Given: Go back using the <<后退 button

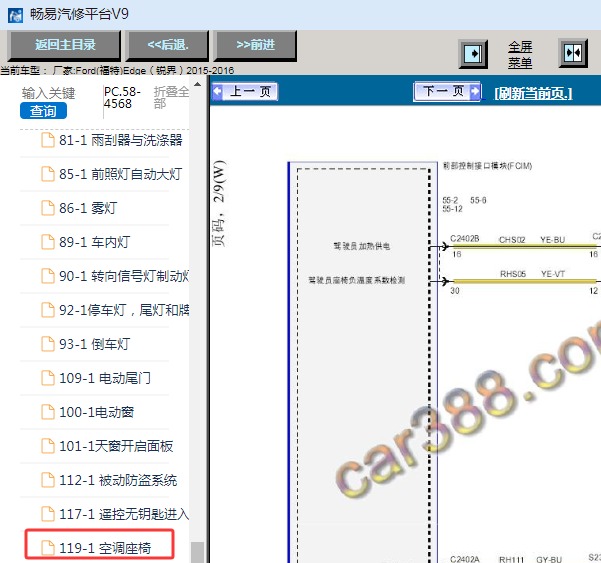Looking at the screenshot, I should 168,45.
